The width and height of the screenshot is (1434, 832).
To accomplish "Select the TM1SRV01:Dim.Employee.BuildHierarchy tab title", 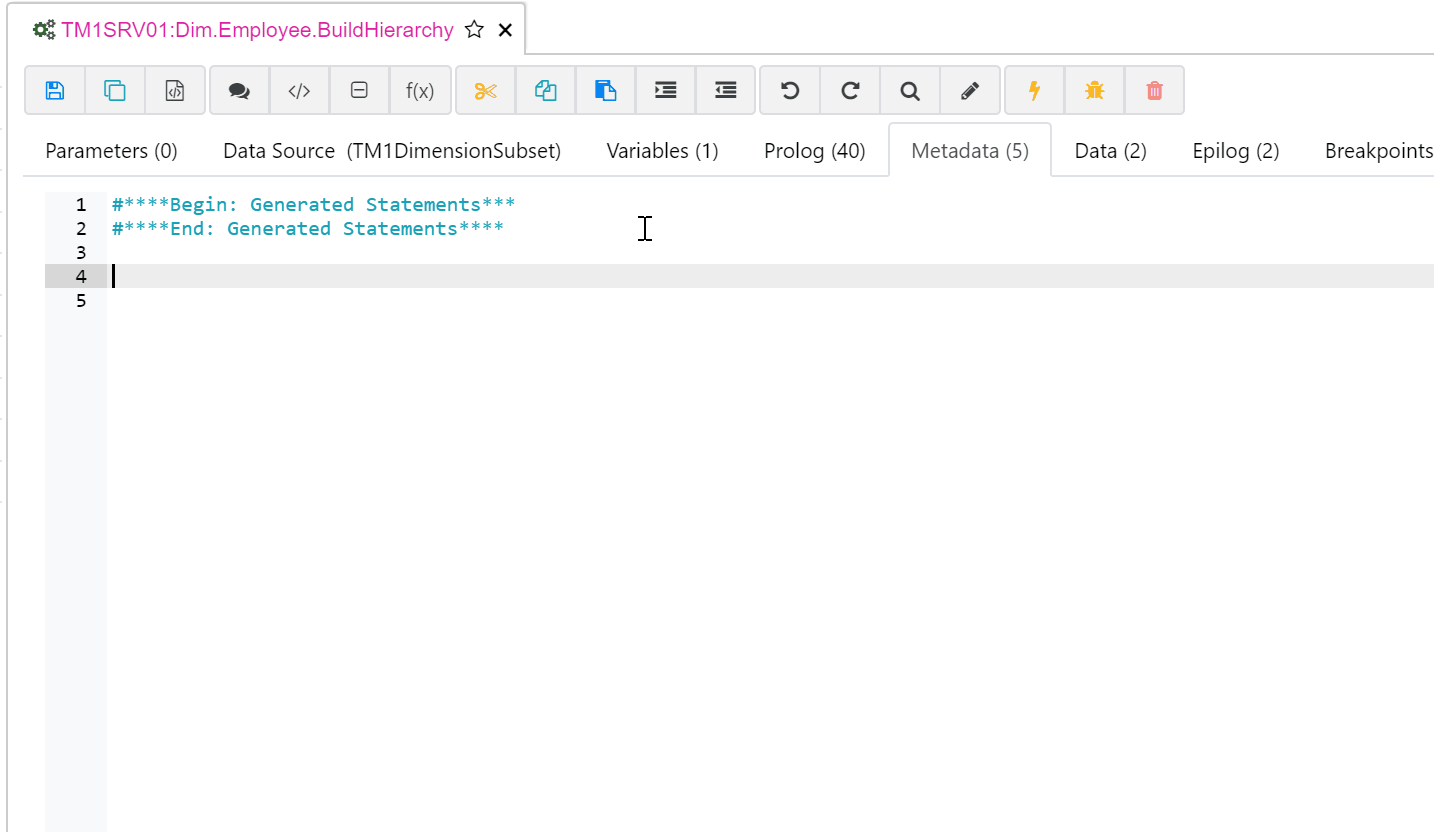I will [257, 30].
